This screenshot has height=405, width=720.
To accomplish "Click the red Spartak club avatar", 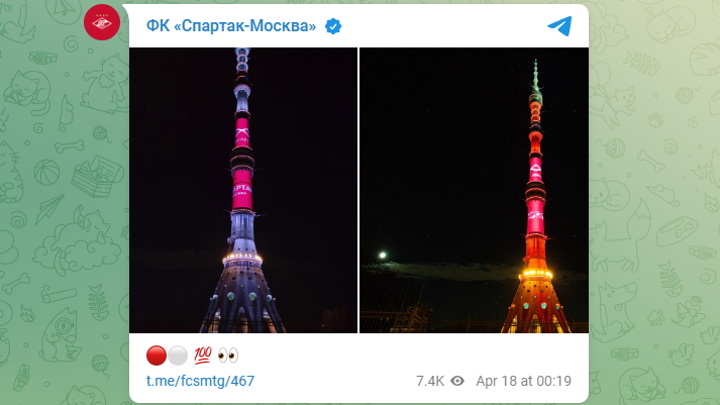I will click(x=102, y=22).
